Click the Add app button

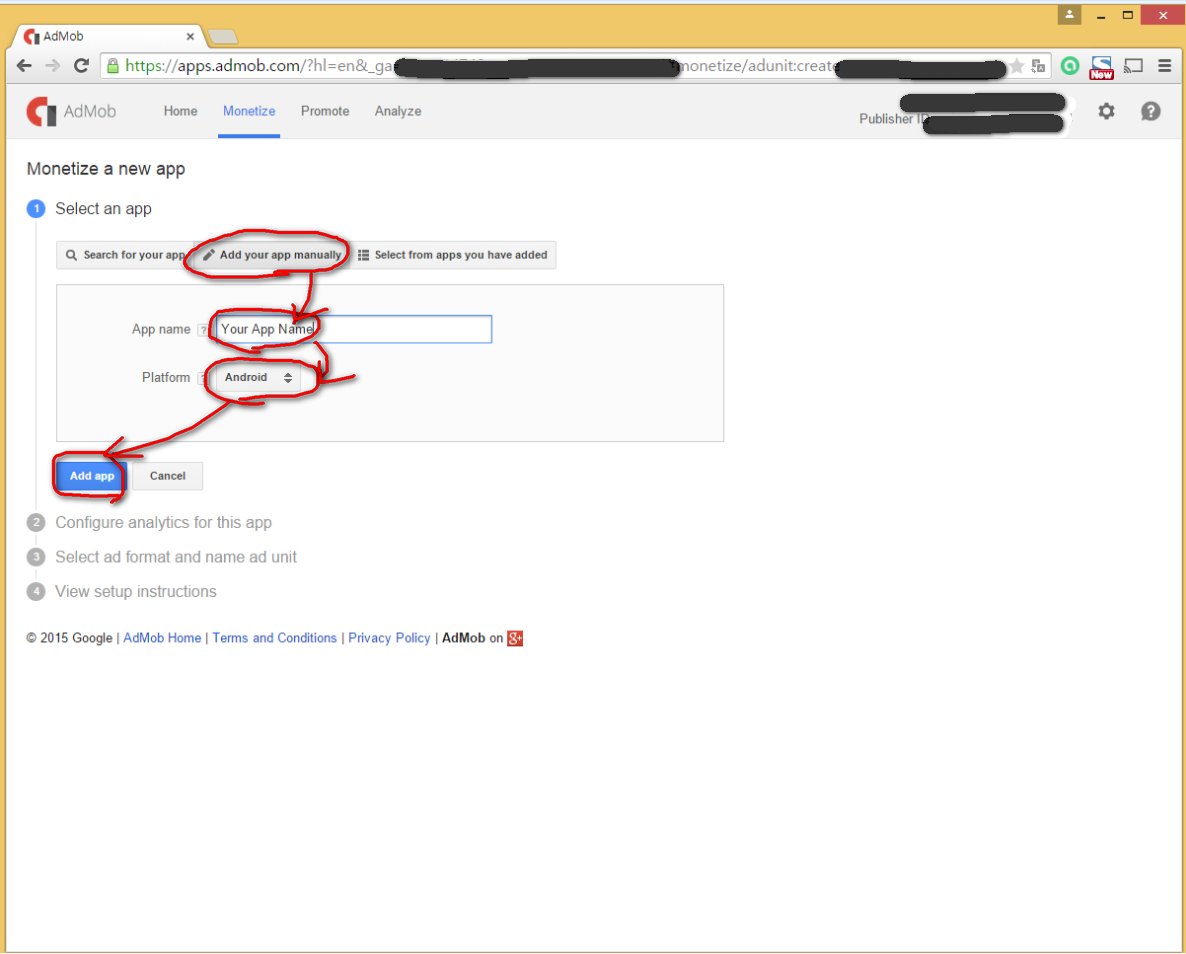92,476
